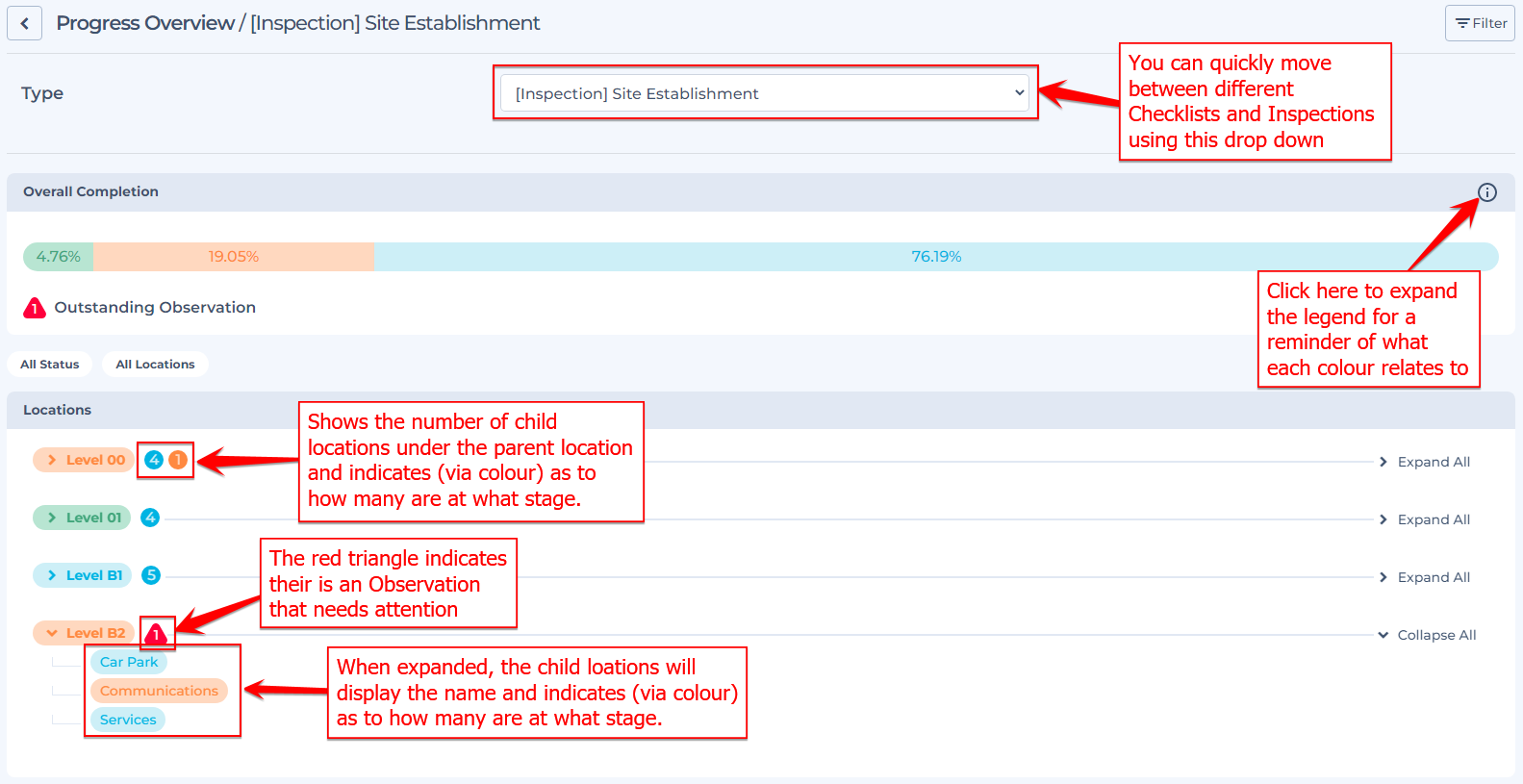Expand the Level 00 location
Screen dimensions: 1523x784
pyautogui.click(x=85, y=460)
